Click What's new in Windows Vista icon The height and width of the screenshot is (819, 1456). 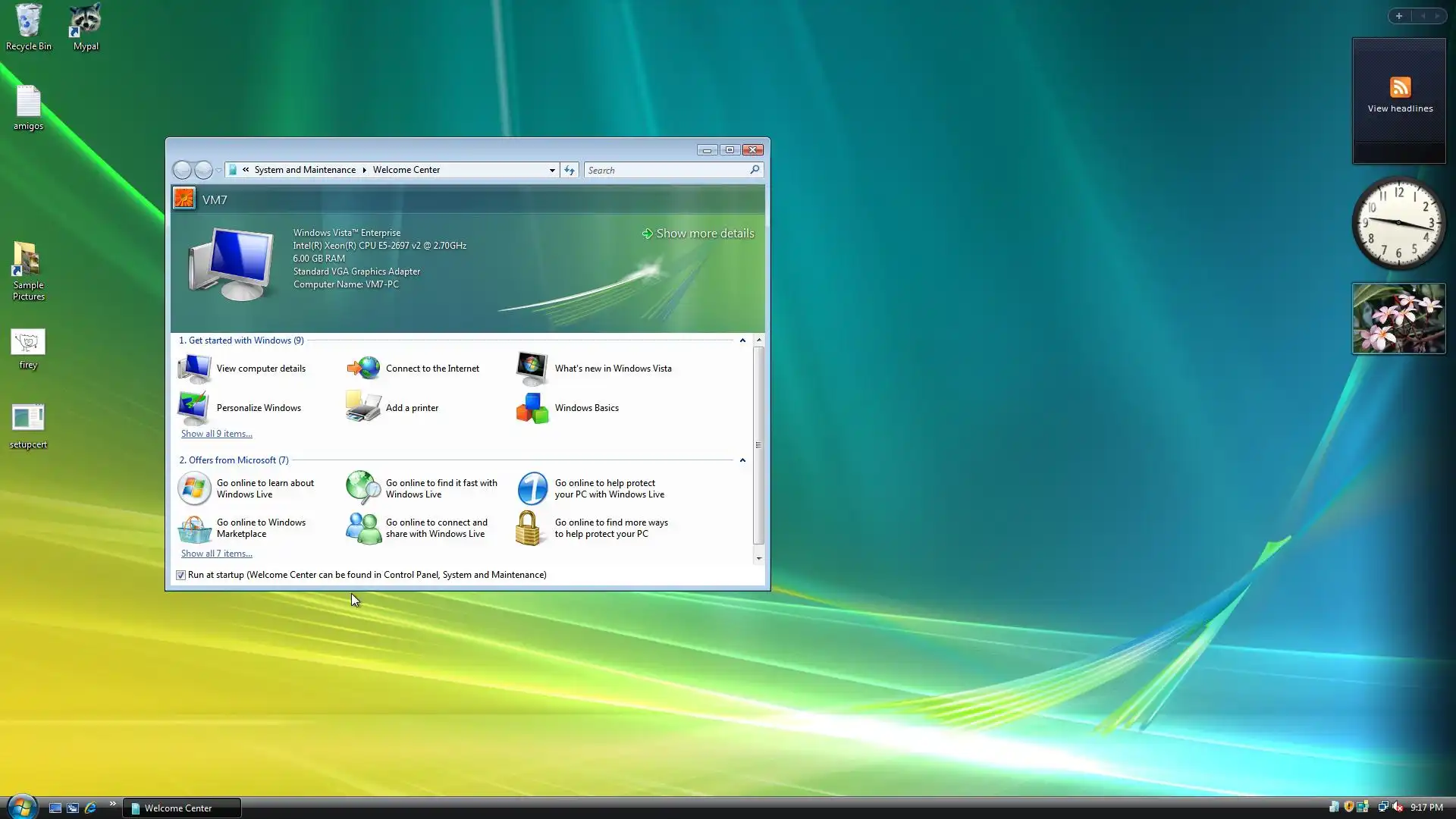(x=532, y=369)
